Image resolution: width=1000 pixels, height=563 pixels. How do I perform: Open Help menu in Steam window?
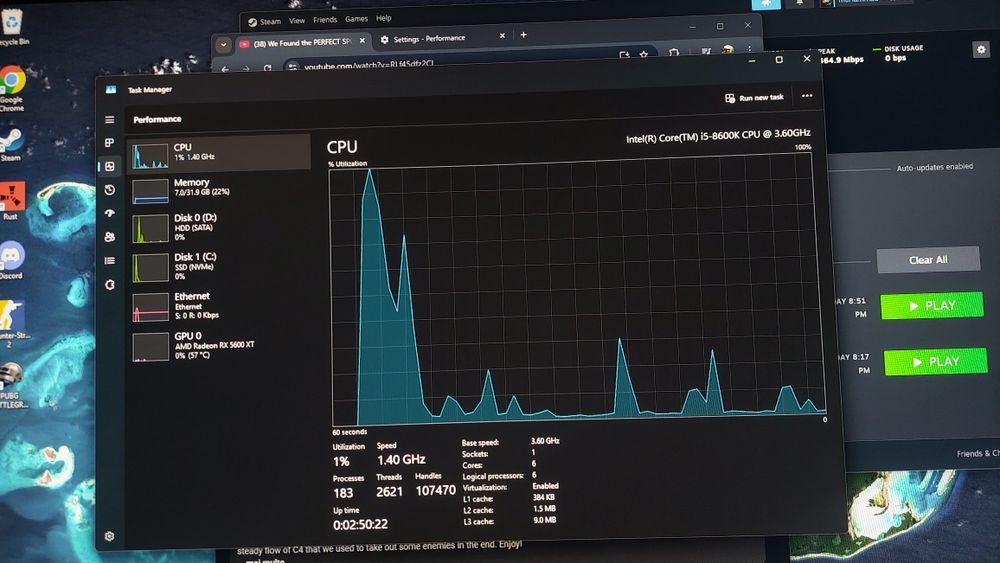(383, 18)
